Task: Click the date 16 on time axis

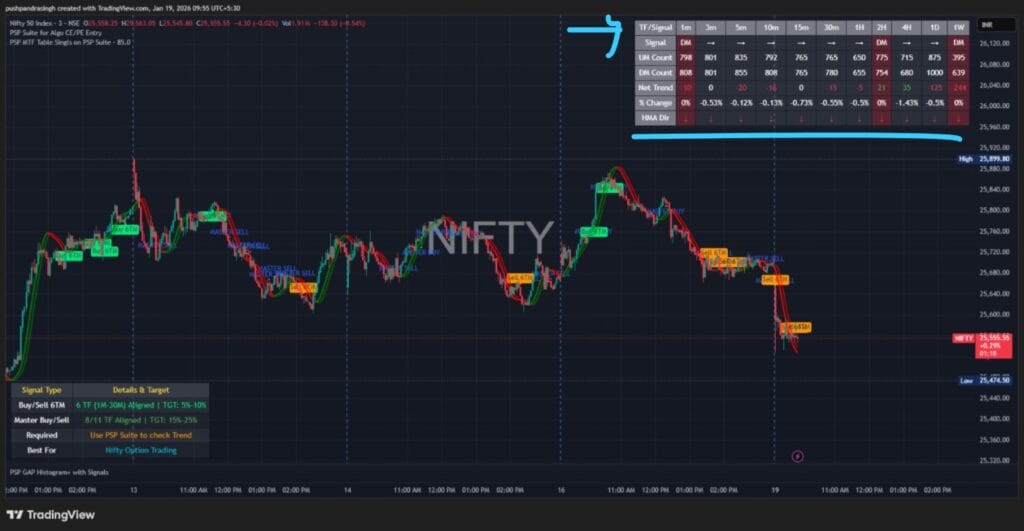Action: [560, 491]
